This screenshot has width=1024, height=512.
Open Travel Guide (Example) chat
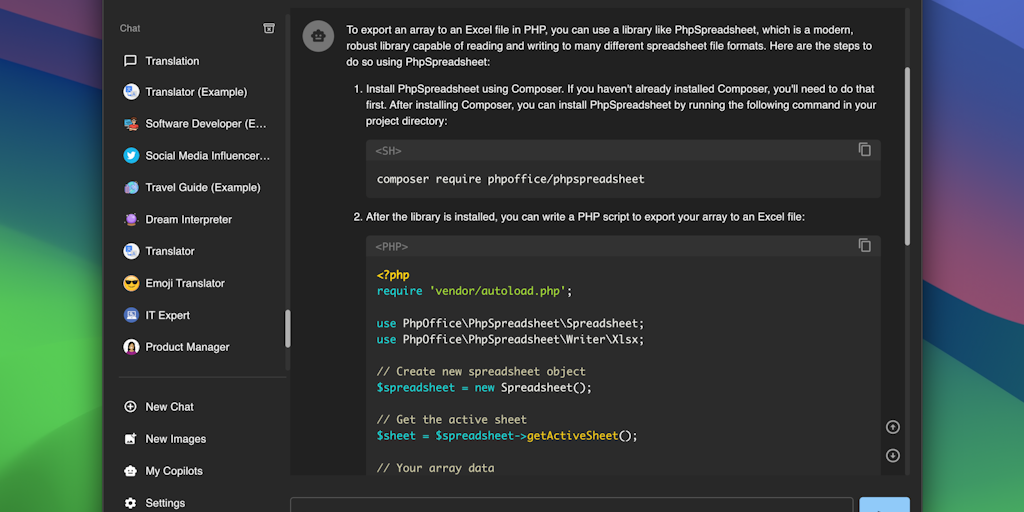click(x=202, y=188)
